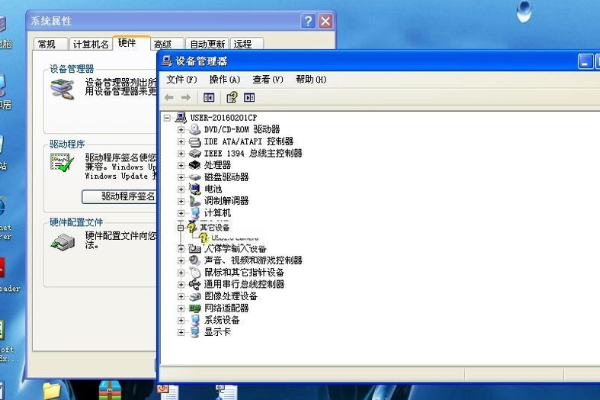The width and height of the screenshot is (600, 400).
Task: Select the 网络适配器 network adapter icon
Action: point(194,308)
